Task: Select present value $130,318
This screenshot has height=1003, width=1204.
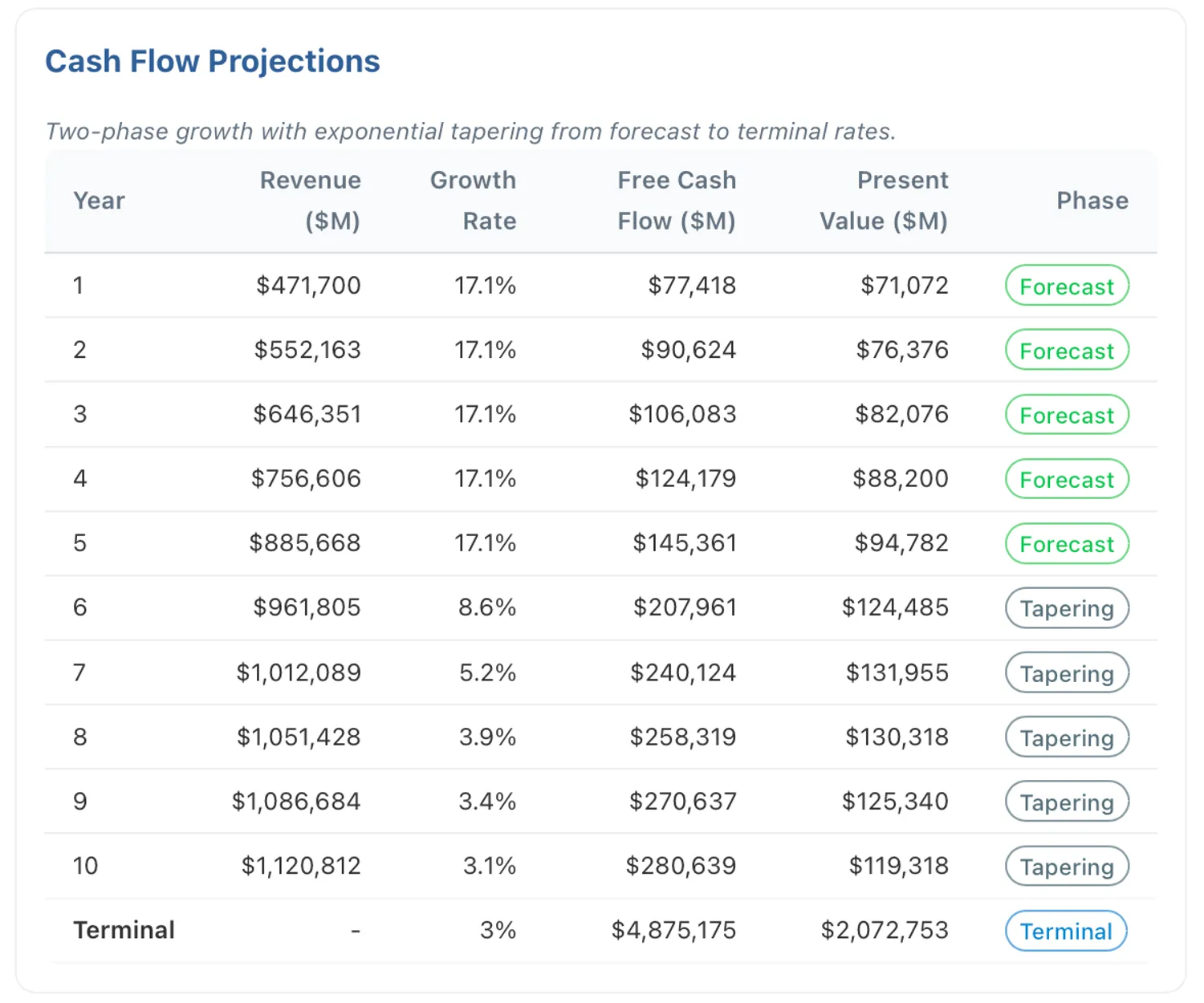Action: click(x=897, y=737)
